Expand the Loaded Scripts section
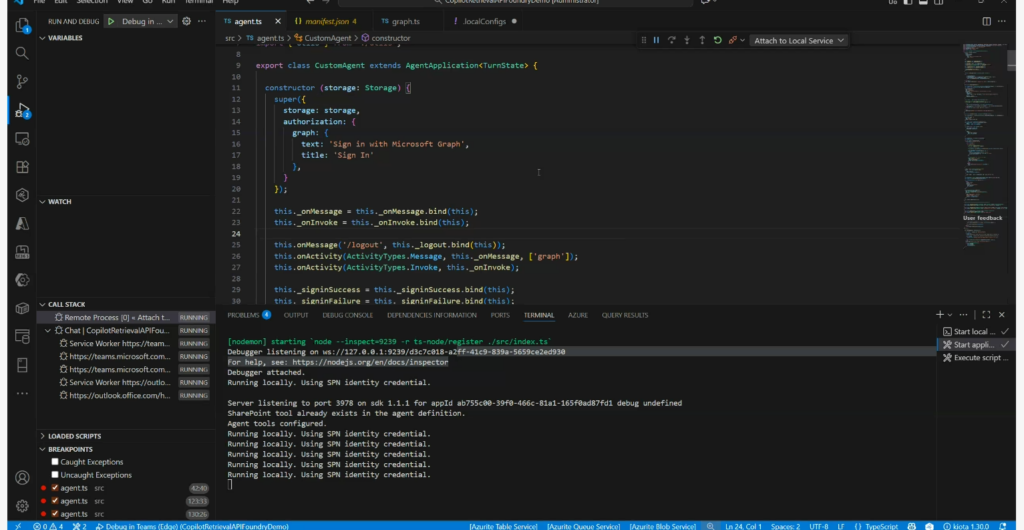This screenshot has height=530, width=1024. coord(76,436)
